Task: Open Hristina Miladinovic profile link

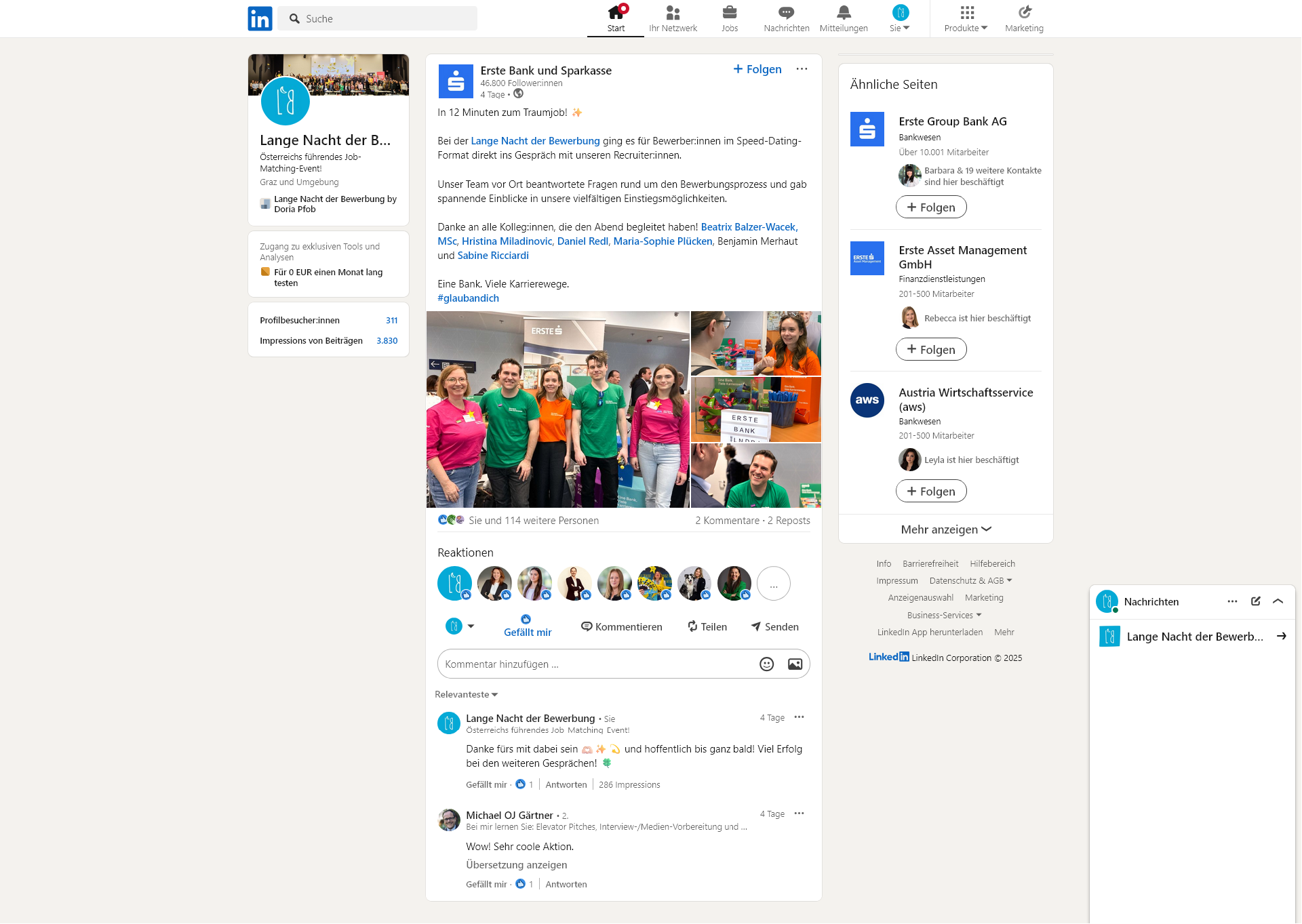Action: pos(507,241)
